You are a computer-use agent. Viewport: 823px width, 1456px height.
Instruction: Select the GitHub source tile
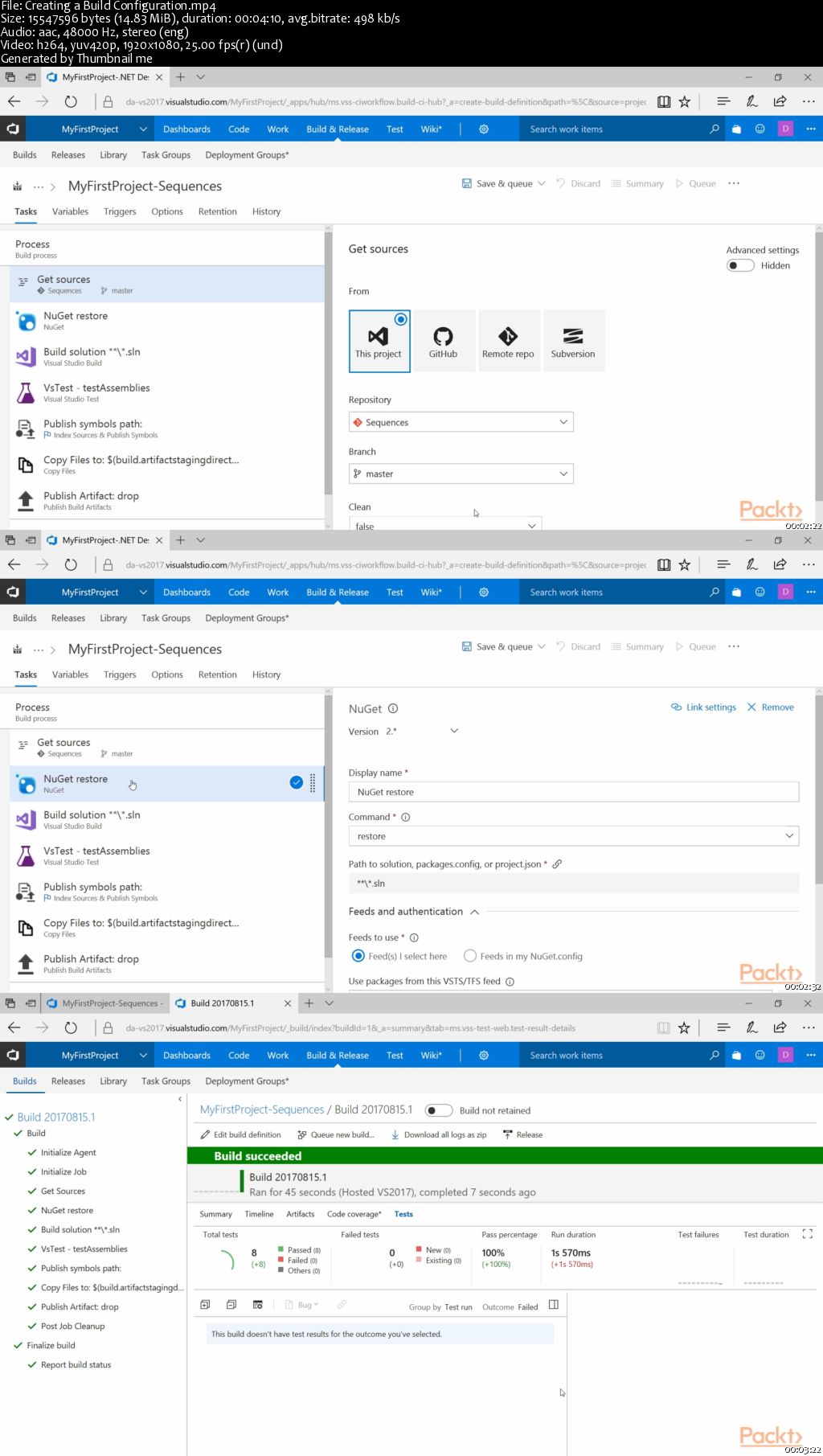click(443, 341)
